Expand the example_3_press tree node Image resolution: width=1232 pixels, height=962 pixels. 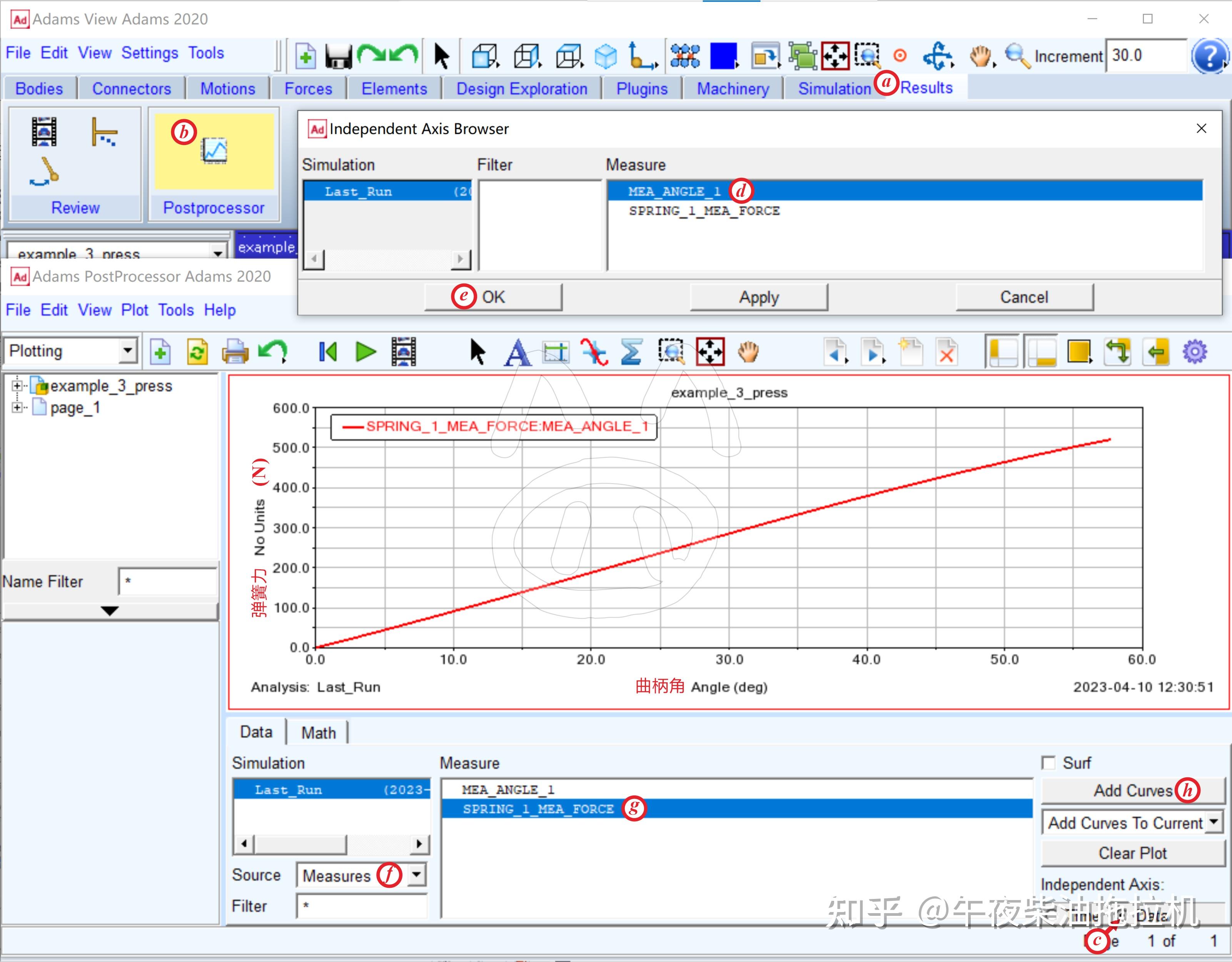(17, 386)
